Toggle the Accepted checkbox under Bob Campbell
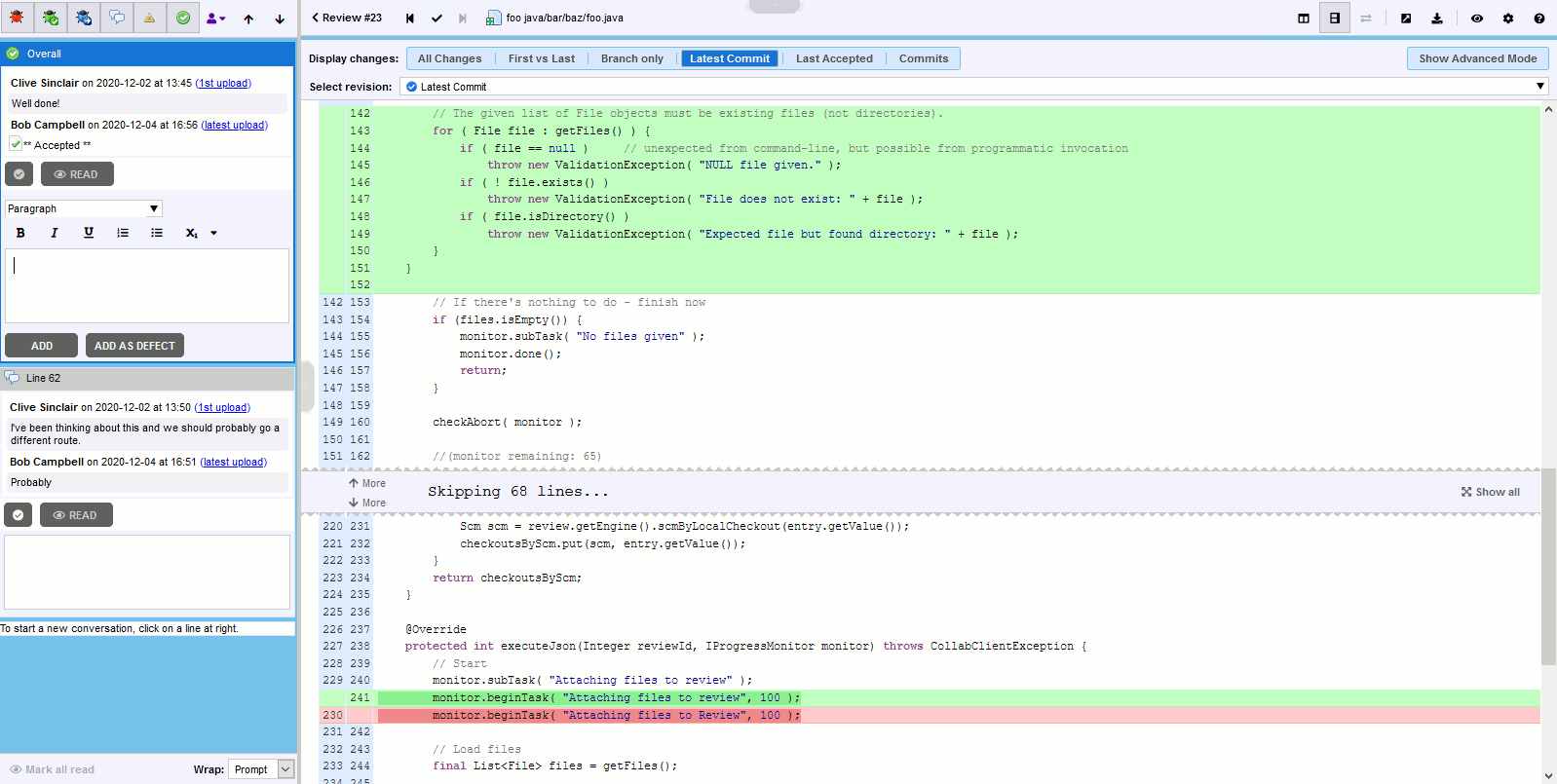The height and width of the screenshot is (784, 1557). pyautogui.click(x=16, y=144)
